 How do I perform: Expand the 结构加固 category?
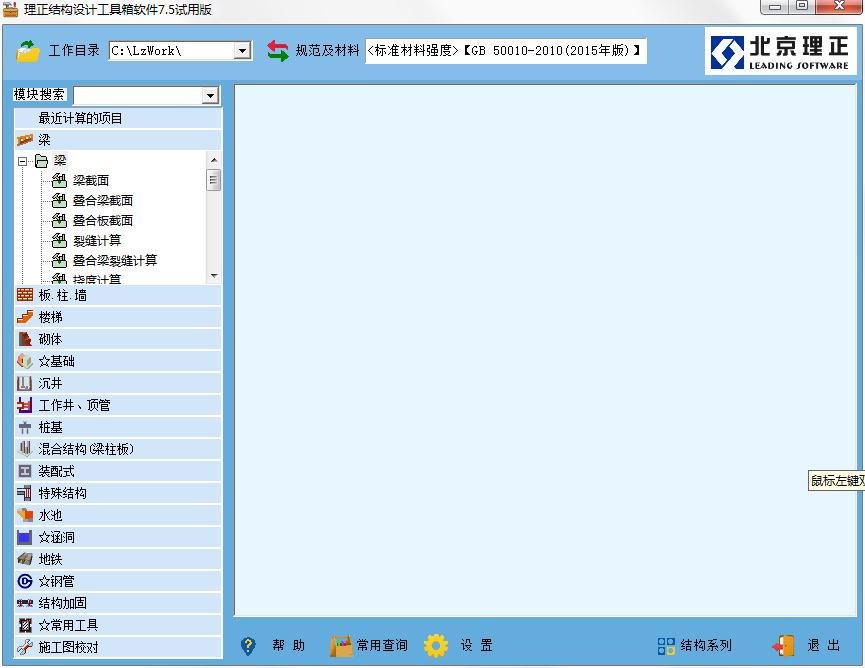pyautogui.click(x=118, y=603)
